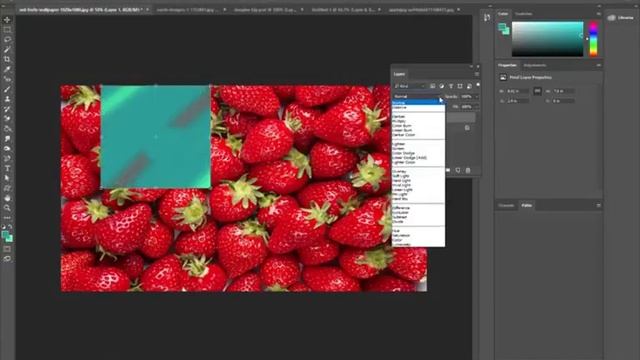The width and height of the screenshot is (640, 360).
Task: Open the layer filter Kind dropdown
Action: 410,86
